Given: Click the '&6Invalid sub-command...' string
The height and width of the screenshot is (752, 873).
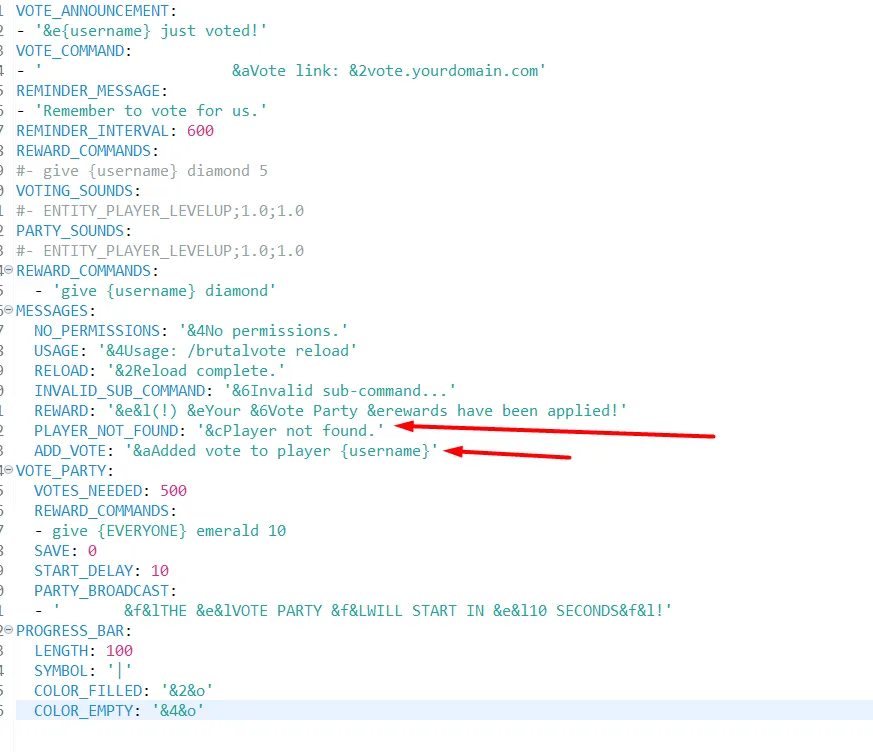Looking at the screenshot, I should (340, 391).
